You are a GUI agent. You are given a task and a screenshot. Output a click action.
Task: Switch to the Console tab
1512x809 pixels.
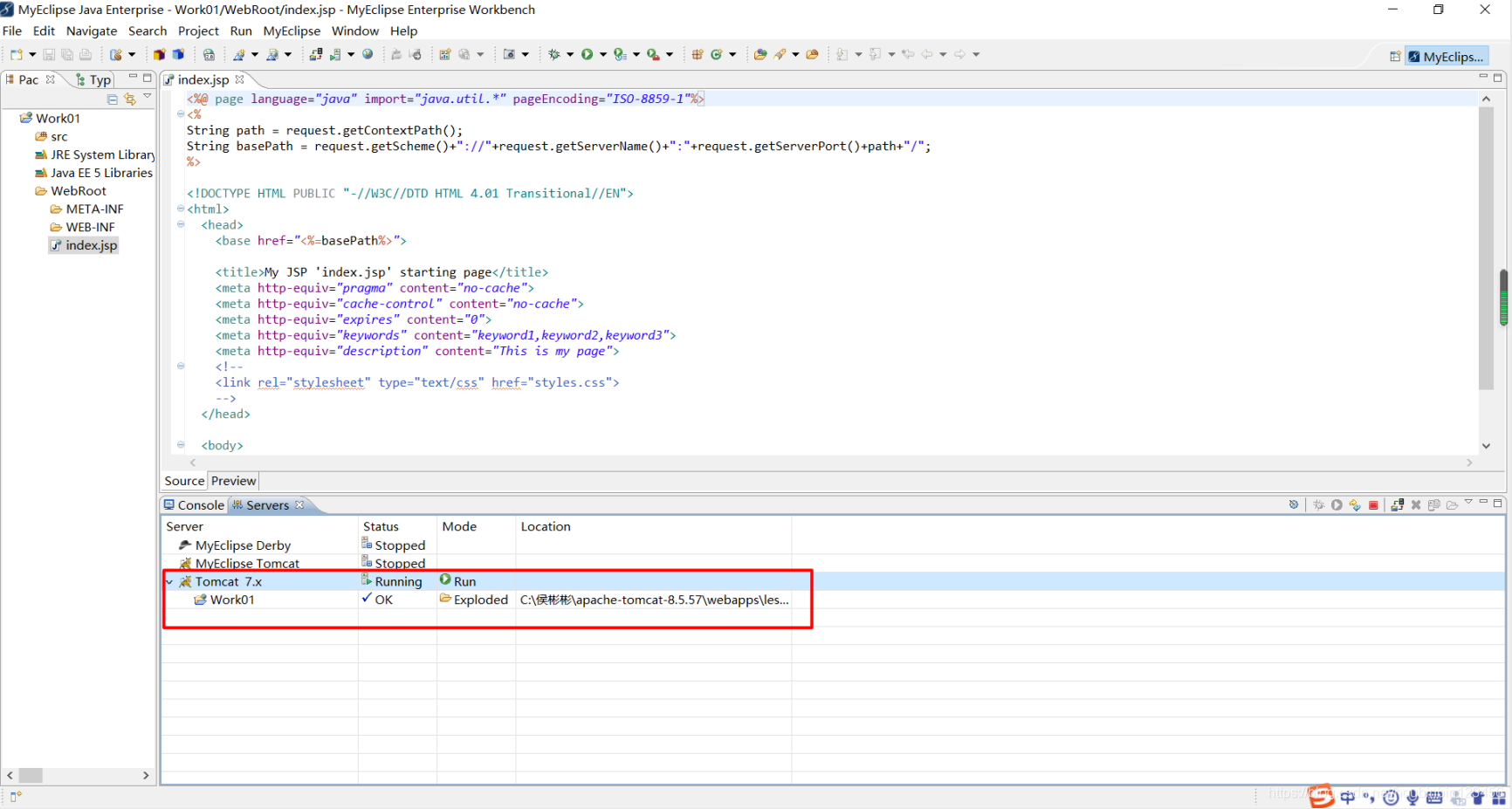194,505
